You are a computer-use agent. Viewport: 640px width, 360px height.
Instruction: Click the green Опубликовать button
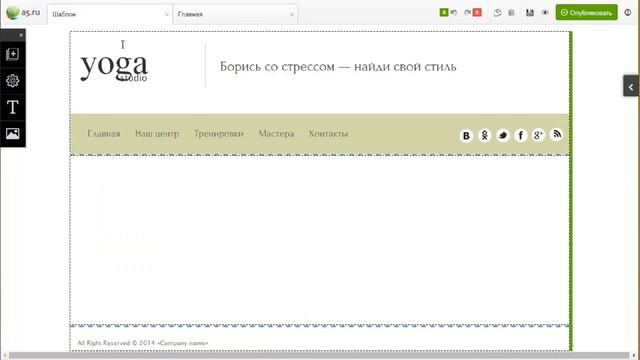pos(587,13)
